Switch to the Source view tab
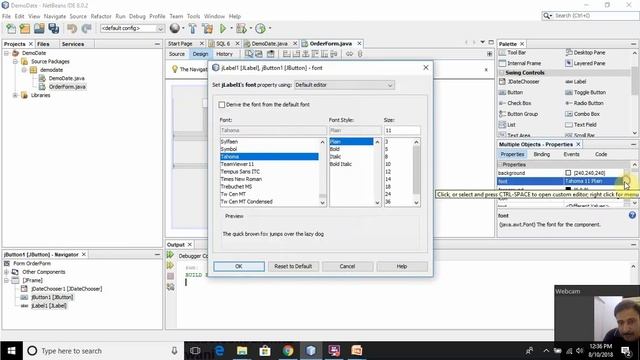This screenshot has height=360, width=640. [177, 54]
